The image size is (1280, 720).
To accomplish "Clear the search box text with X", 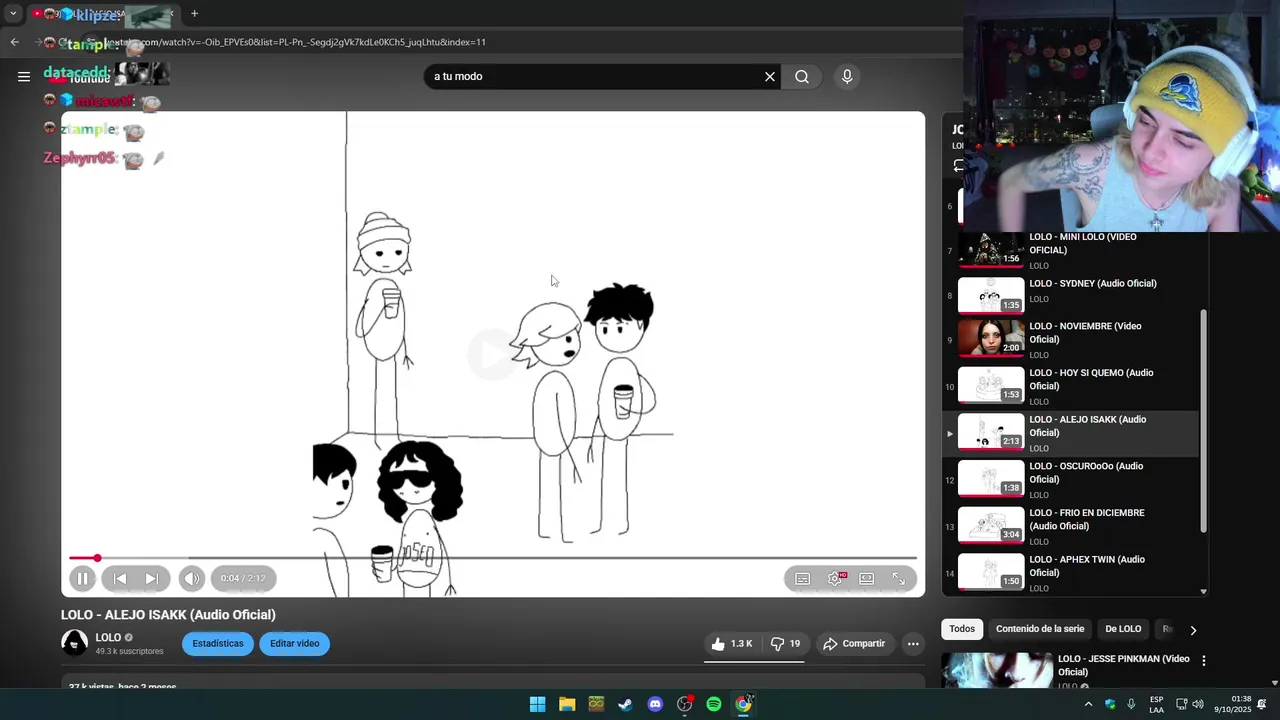I will click(770, 77).
